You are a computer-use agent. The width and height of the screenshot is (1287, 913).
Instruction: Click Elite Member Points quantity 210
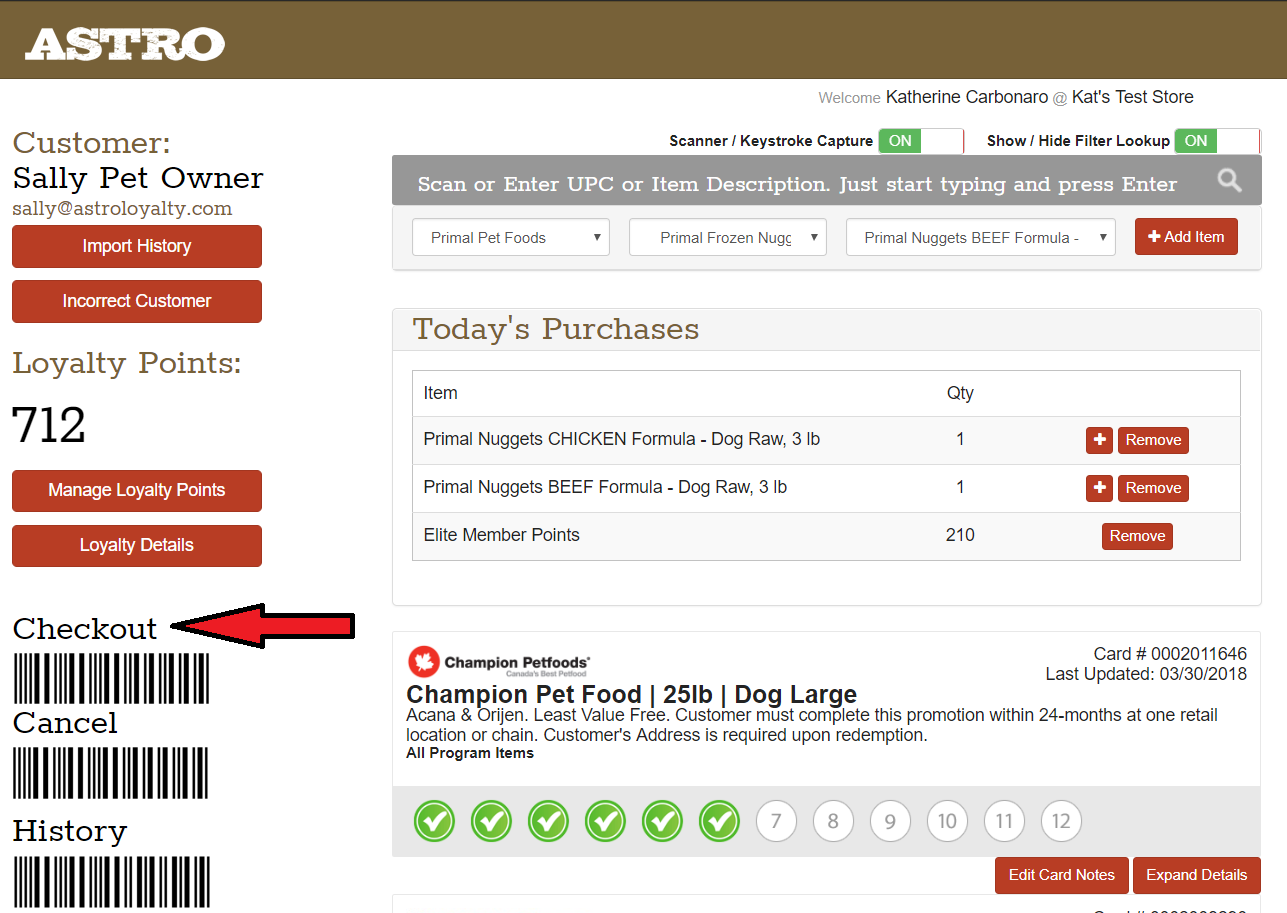coord(960,535)
